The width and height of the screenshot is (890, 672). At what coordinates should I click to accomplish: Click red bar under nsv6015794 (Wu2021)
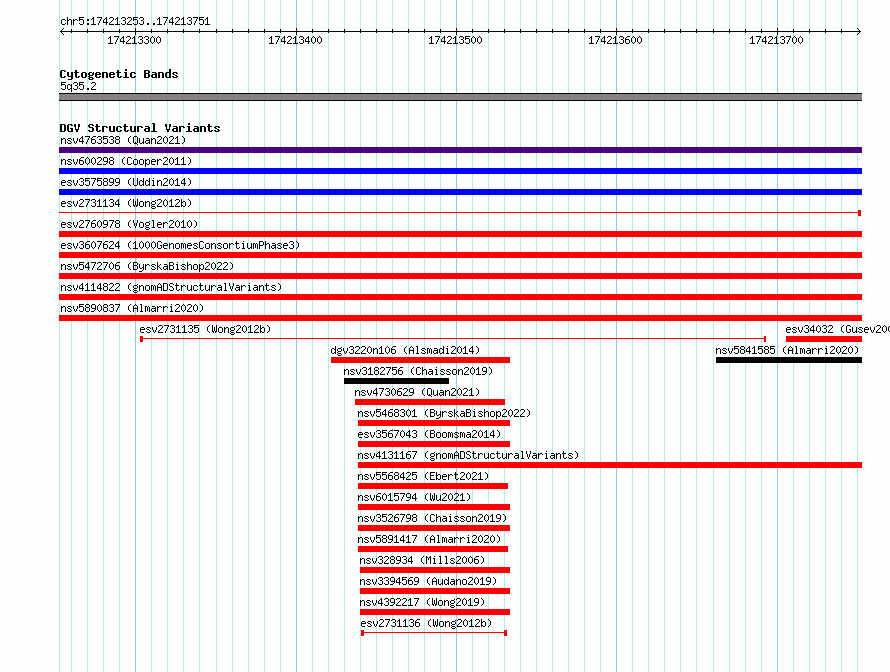pyautogui.click(x=434, y=507)
